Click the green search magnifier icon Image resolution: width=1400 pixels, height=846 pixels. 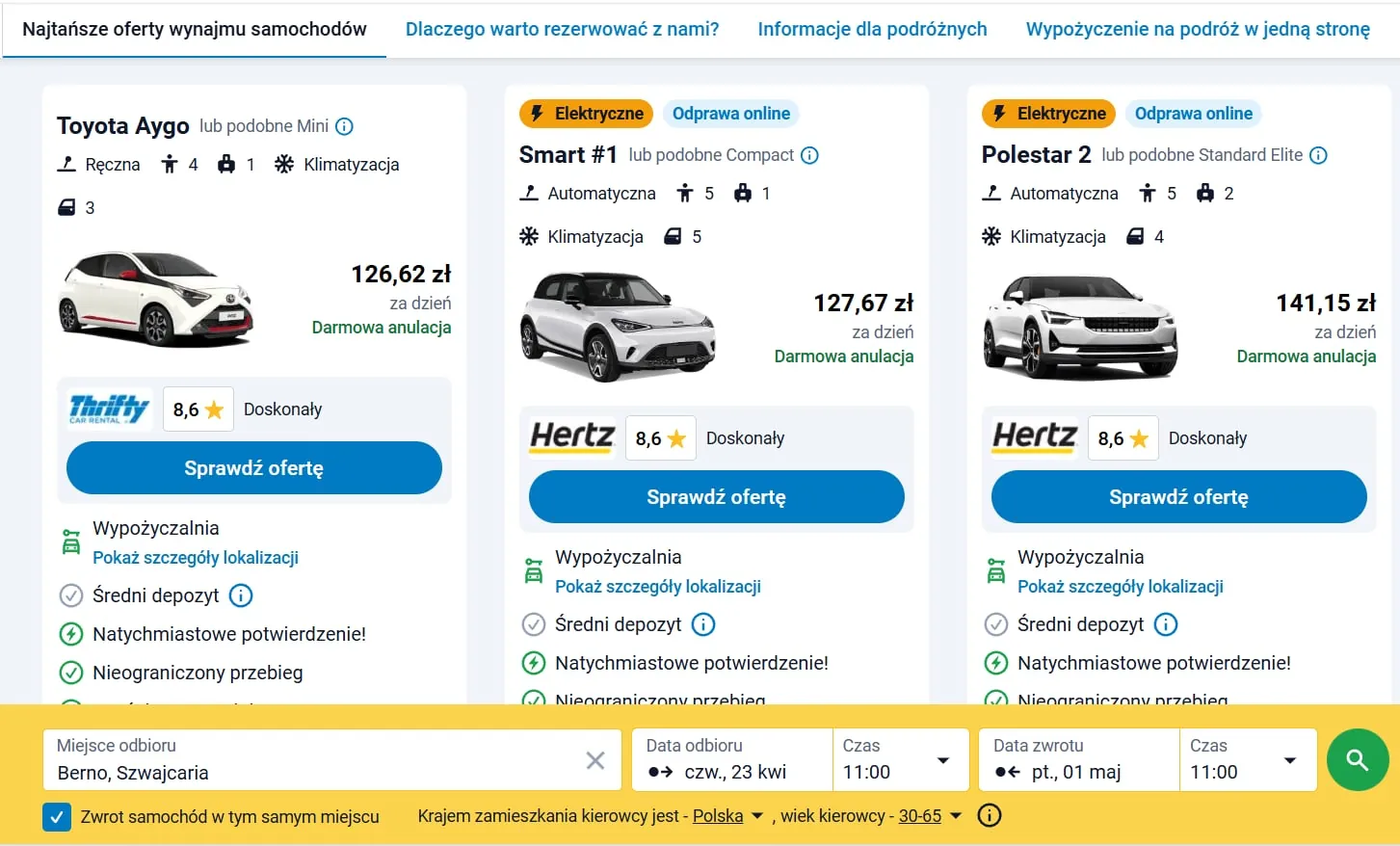coord(1358,759)
